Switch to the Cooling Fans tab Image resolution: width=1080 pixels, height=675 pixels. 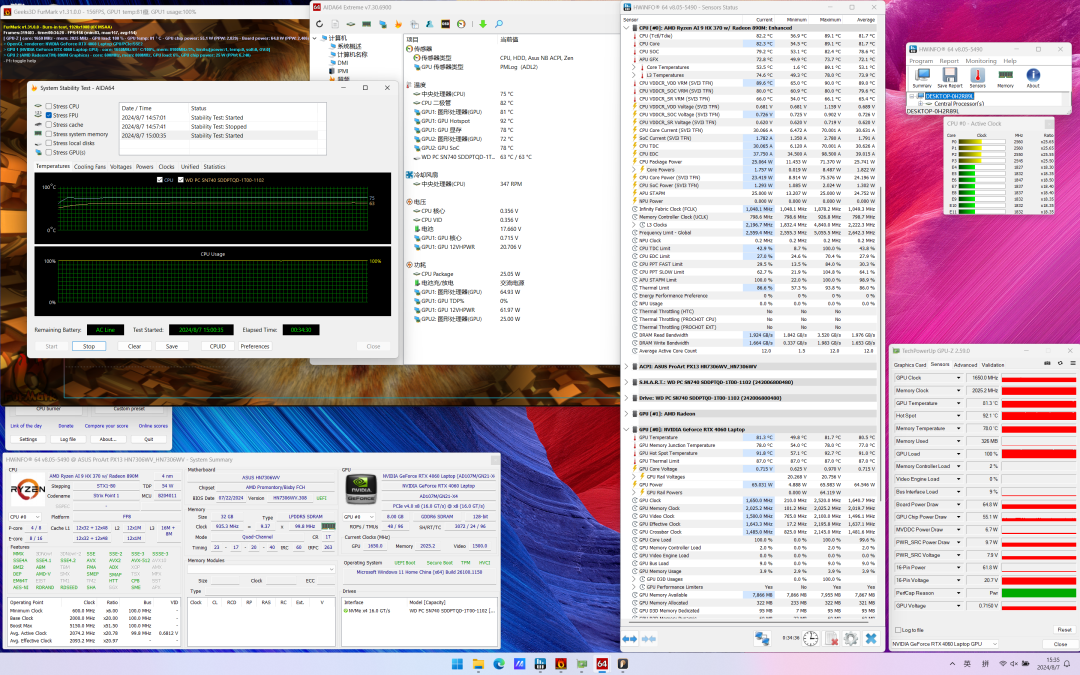[90, 167]
